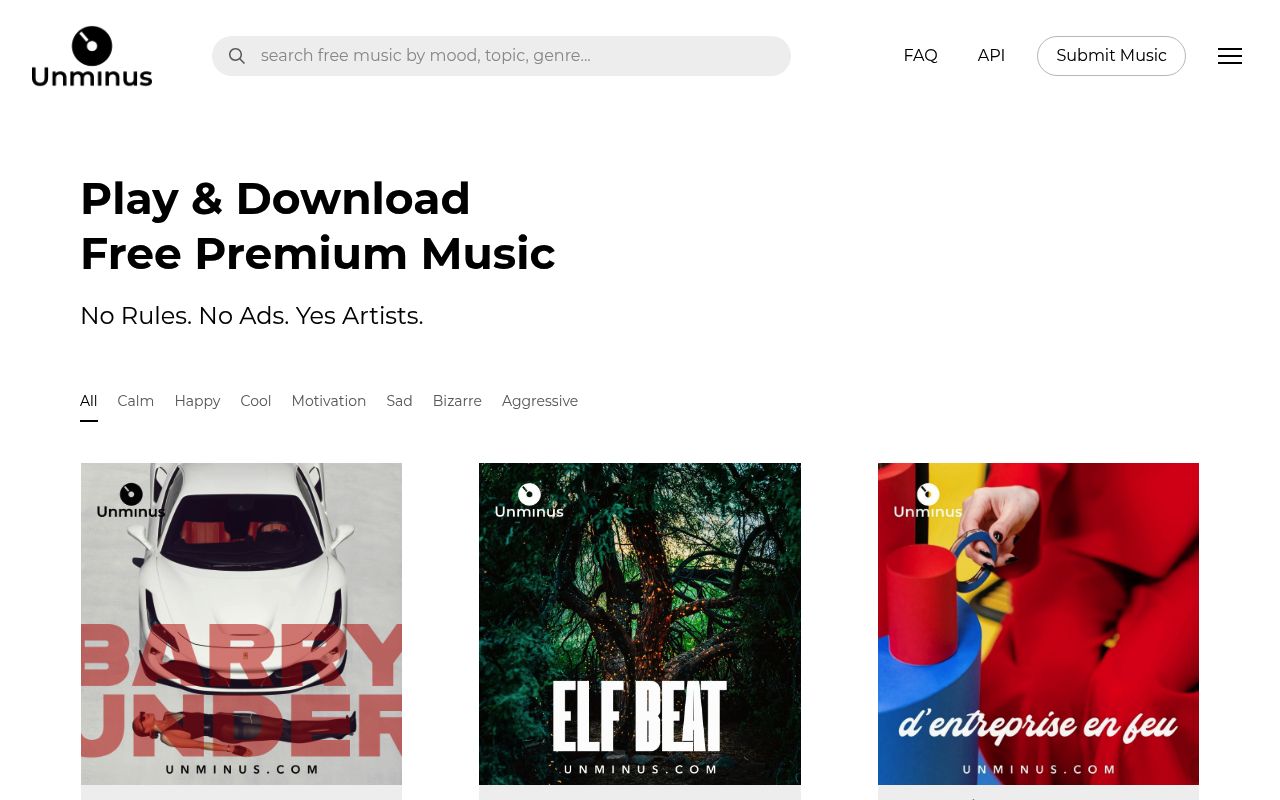Click Unminus logo on Elf Beat cover
This screenshot has height=800, width=1280.
(x=529, y=501)
